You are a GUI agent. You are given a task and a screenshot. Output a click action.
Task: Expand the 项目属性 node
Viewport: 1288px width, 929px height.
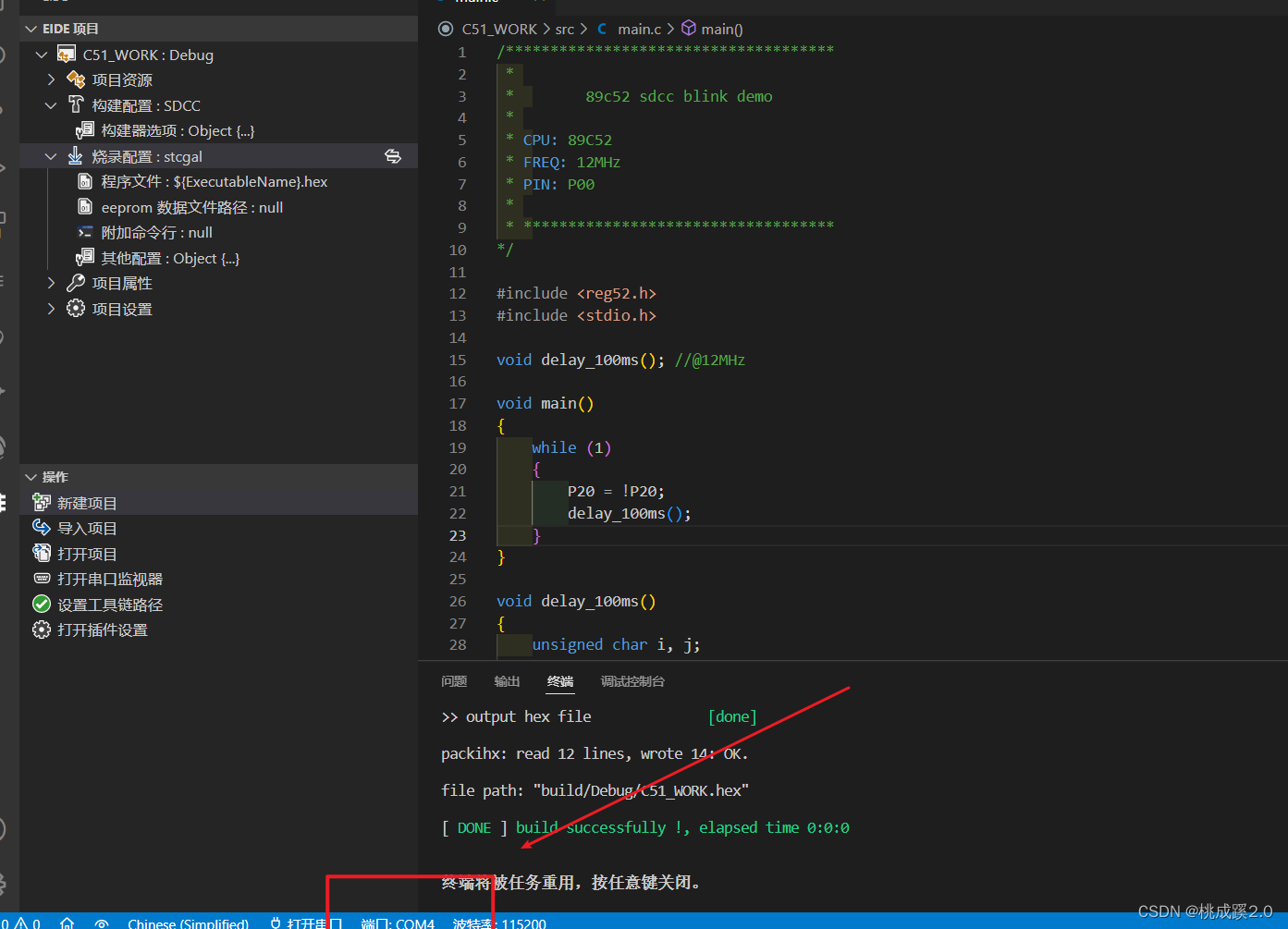[51, 283]
